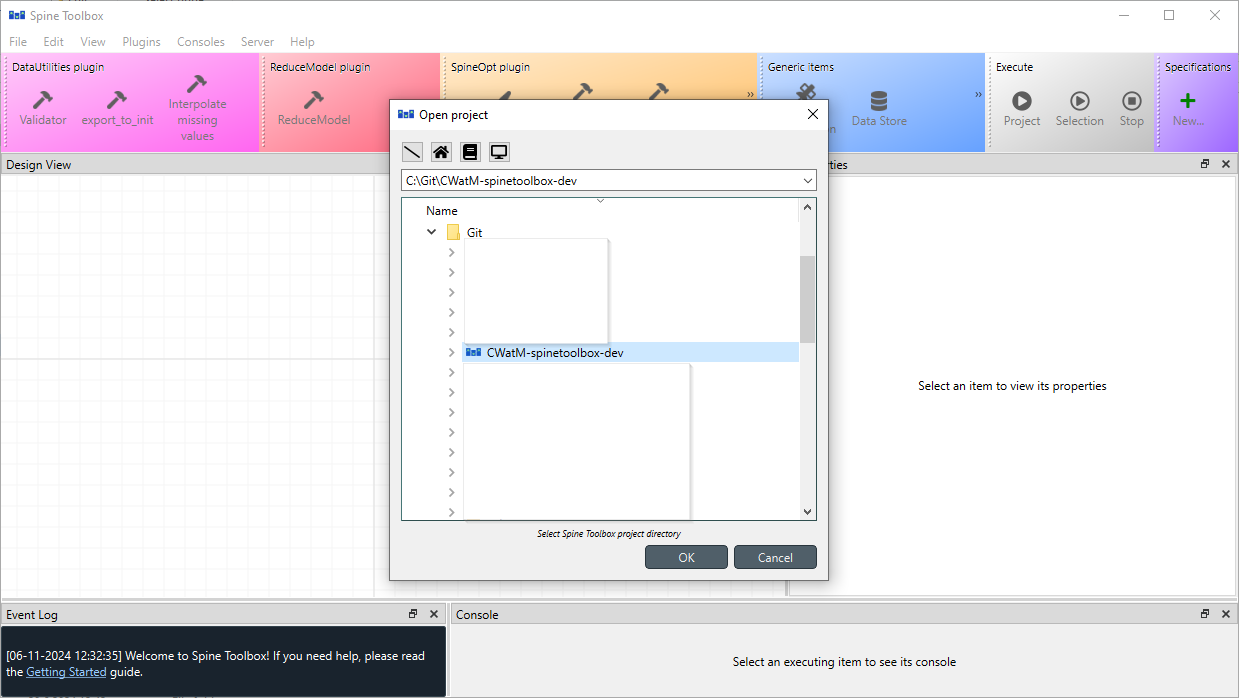Close the Event Log panel

point(433,614)
